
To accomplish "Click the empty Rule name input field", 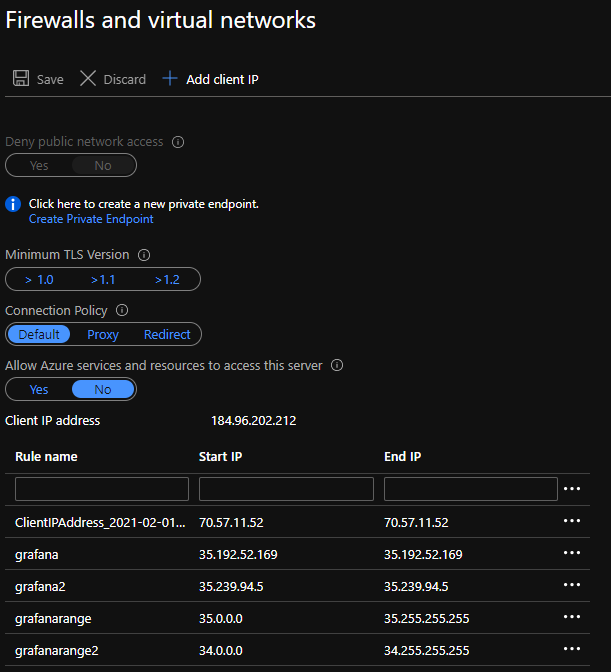I will (x=102, y=489).
